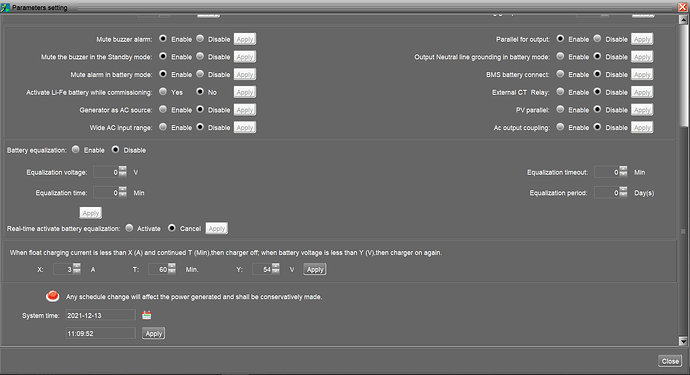Click Equalization period spinner arrows
This screenshot has height=375, width=690.
coord(624,192)
